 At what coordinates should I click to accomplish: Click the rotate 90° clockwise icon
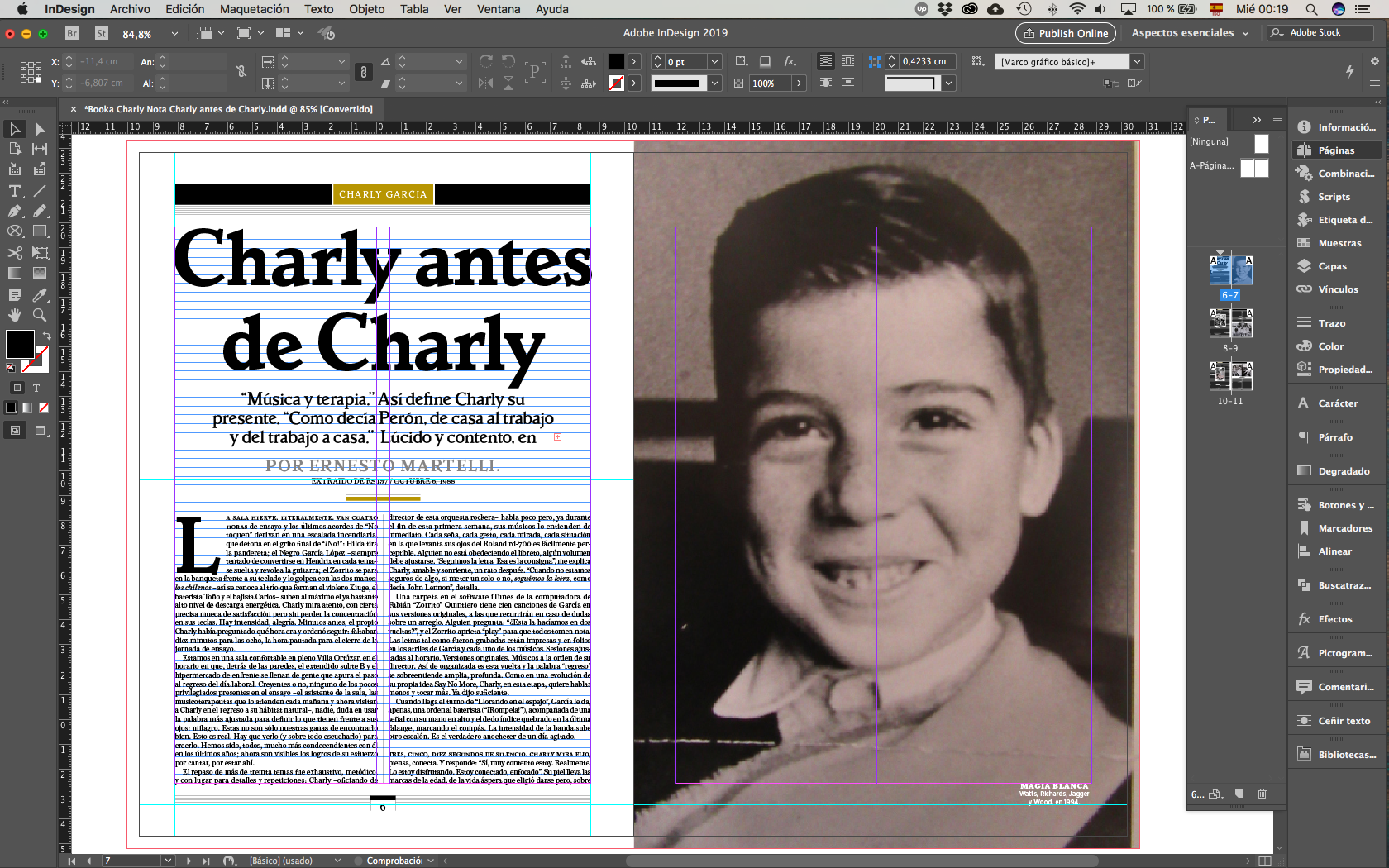click(486, 61)
